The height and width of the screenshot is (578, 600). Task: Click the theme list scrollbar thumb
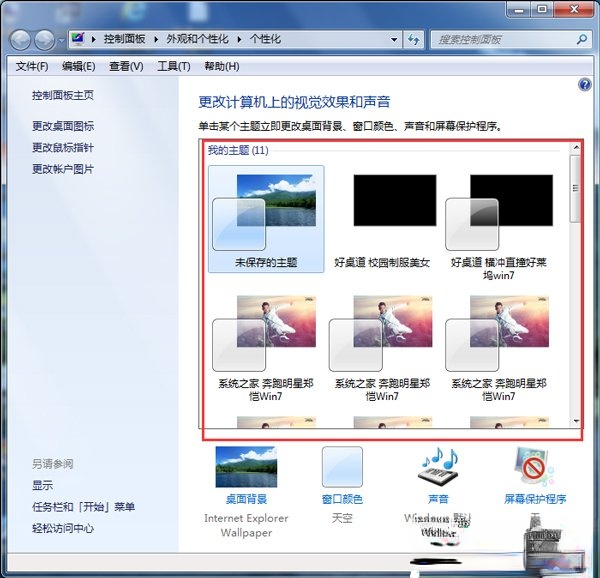coord(575,188)
